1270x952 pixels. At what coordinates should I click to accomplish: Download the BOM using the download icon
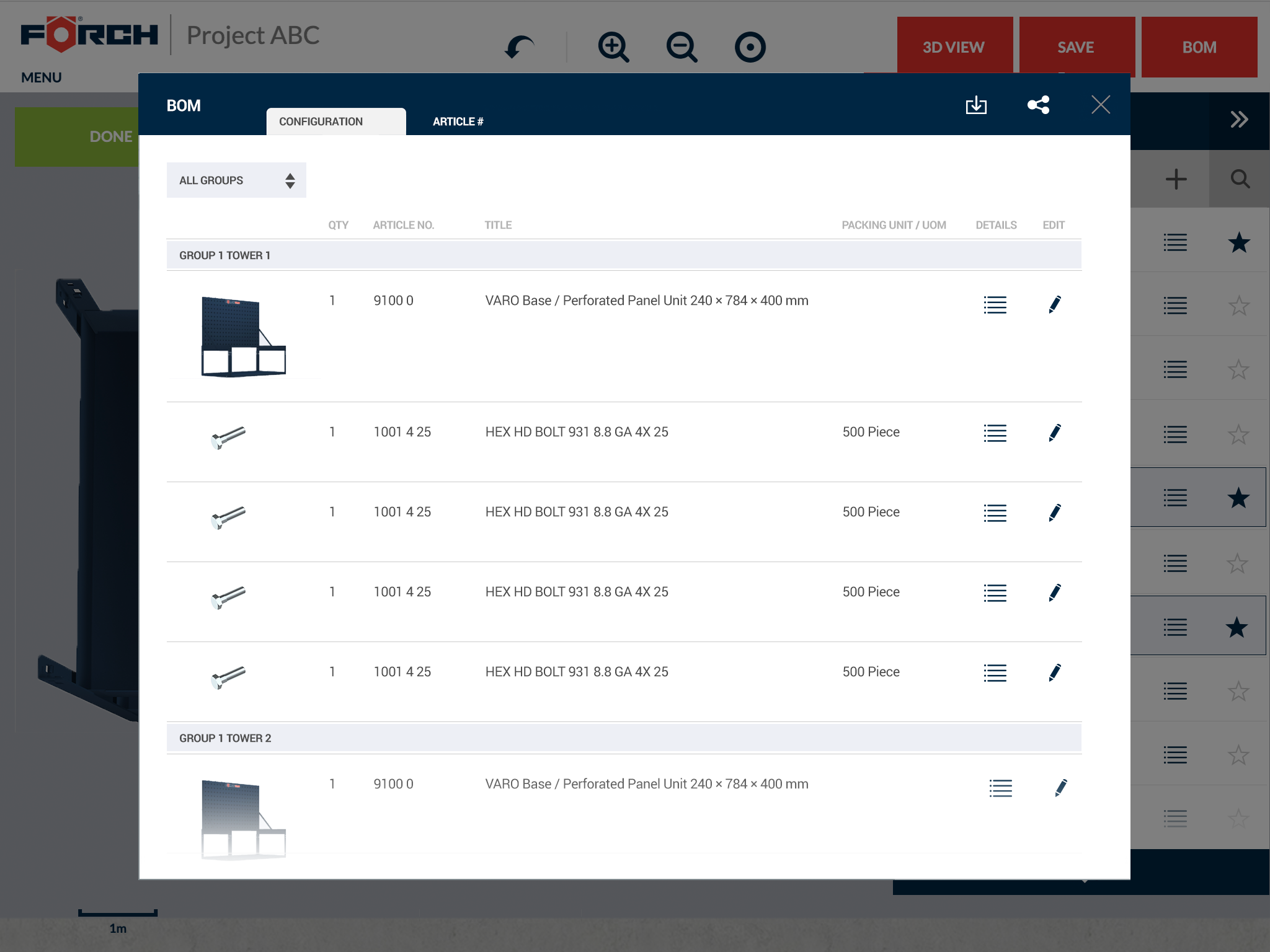pyautogui.click(x=976, y=105)
